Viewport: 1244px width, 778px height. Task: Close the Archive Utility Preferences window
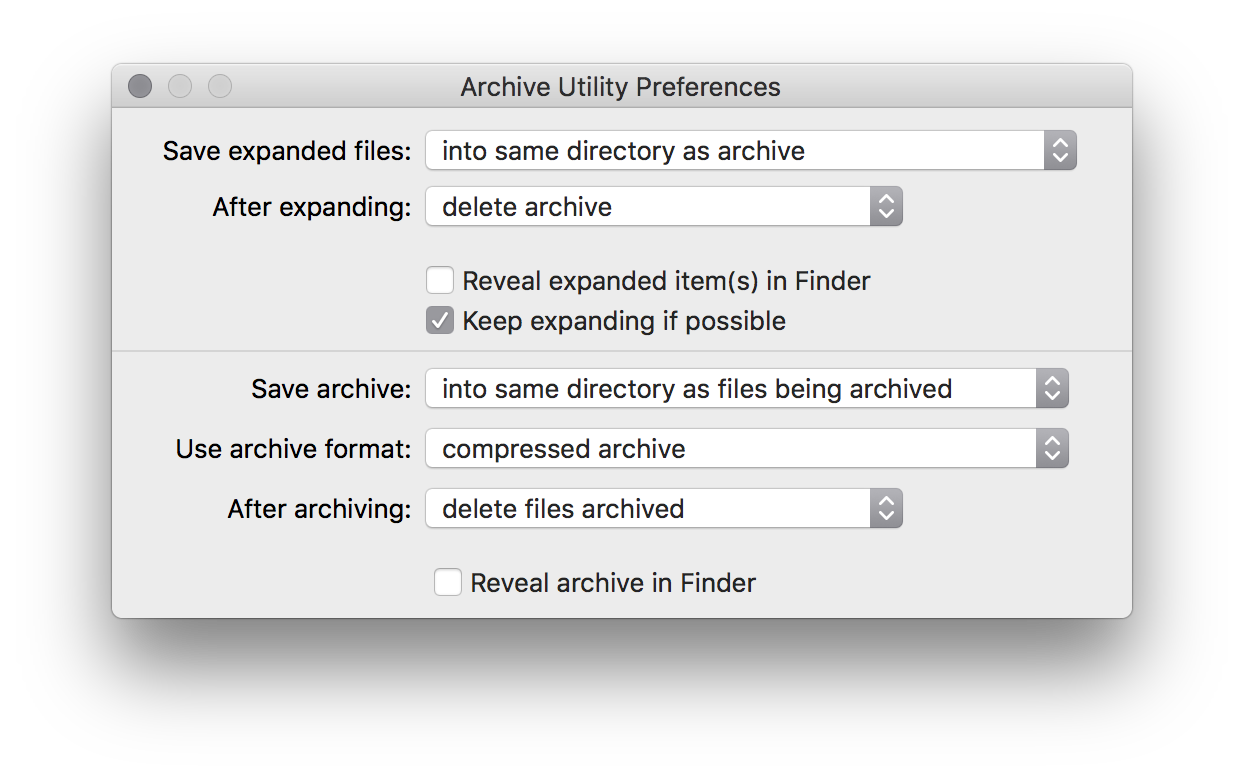(140, 87)
